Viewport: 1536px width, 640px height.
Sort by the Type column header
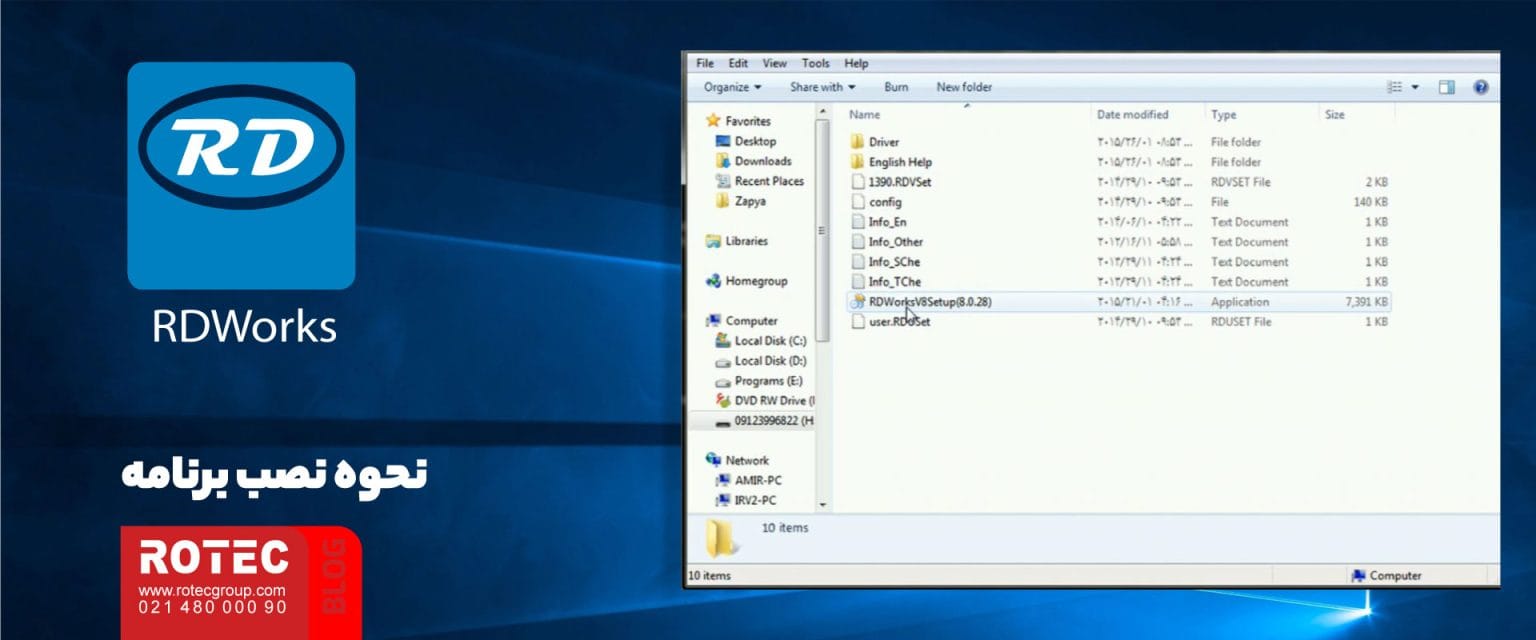click(x=1223, y=115)
